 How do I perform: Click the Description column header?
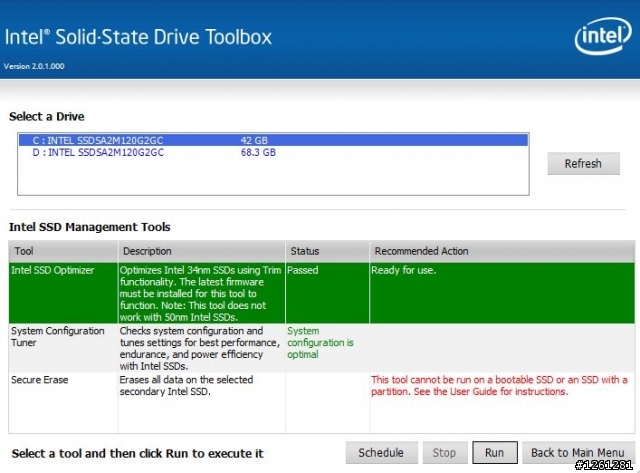[x=202, y=251]
